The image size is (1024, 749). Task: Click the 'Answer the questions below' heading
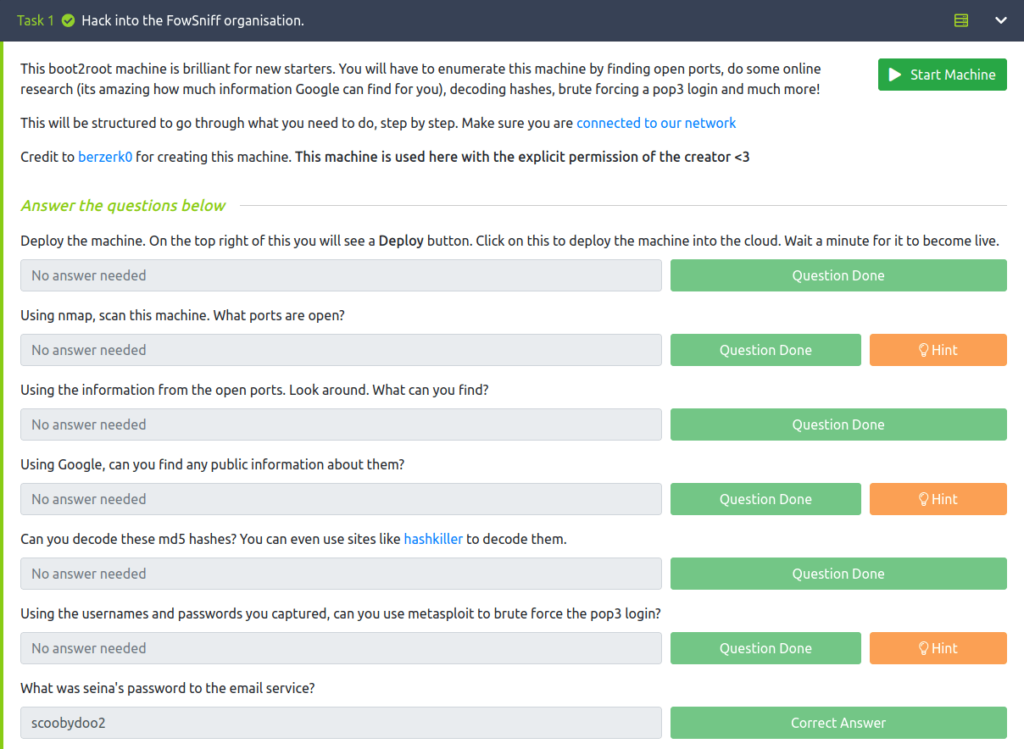pyautogui.click(x=123, y=206)
